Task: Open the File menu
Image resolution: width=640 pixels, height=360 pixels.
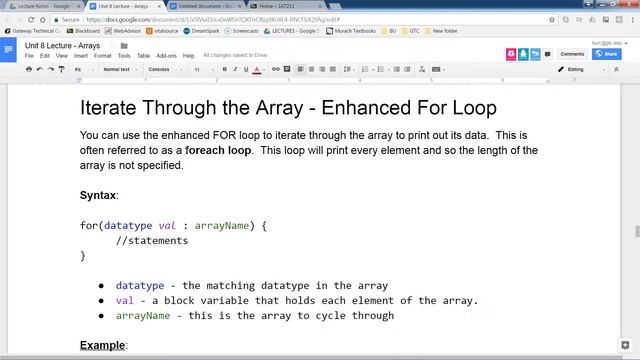Action: pyautogui.click(x=29, y=56)
